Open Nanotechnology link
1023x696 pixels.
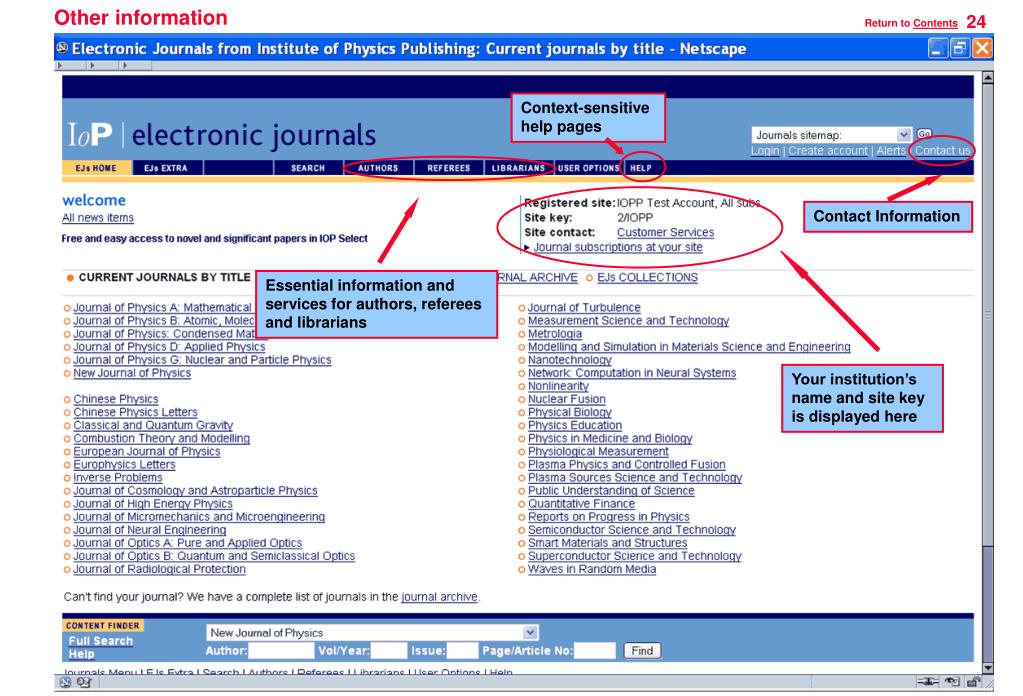coord(570,359)
